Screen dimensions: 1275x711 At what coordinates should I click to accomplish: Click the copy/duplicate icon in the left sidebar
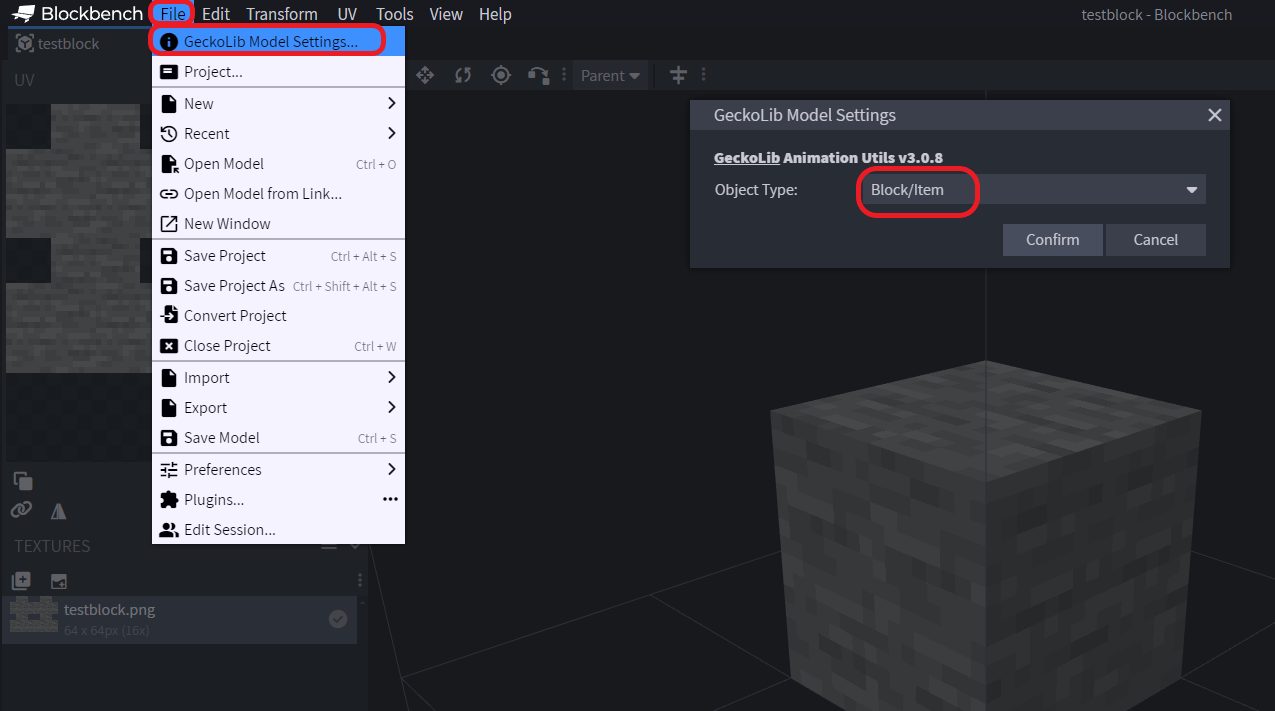point(20,481)
